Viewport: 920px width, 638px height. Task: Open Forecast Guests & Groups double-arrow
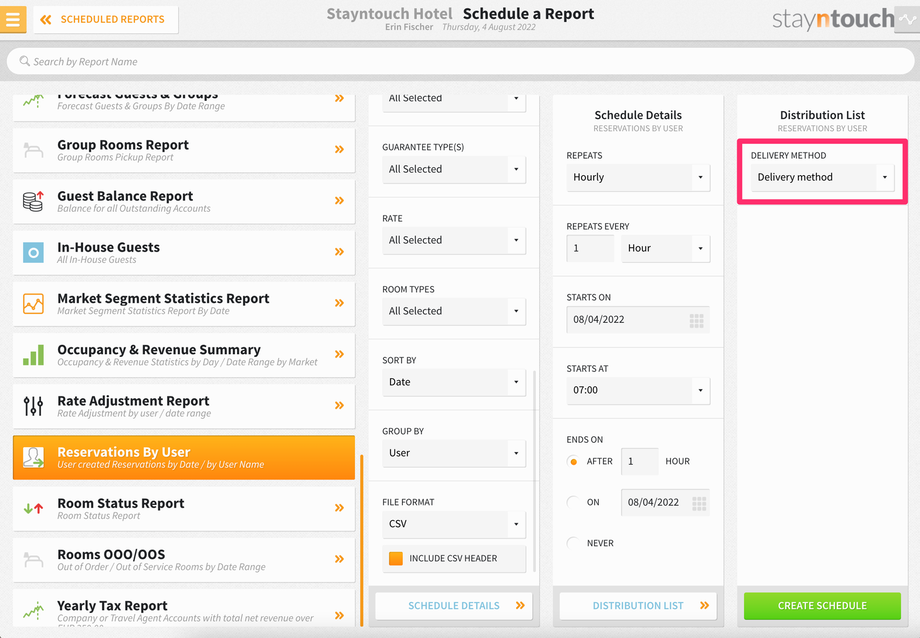coord(339,99)
